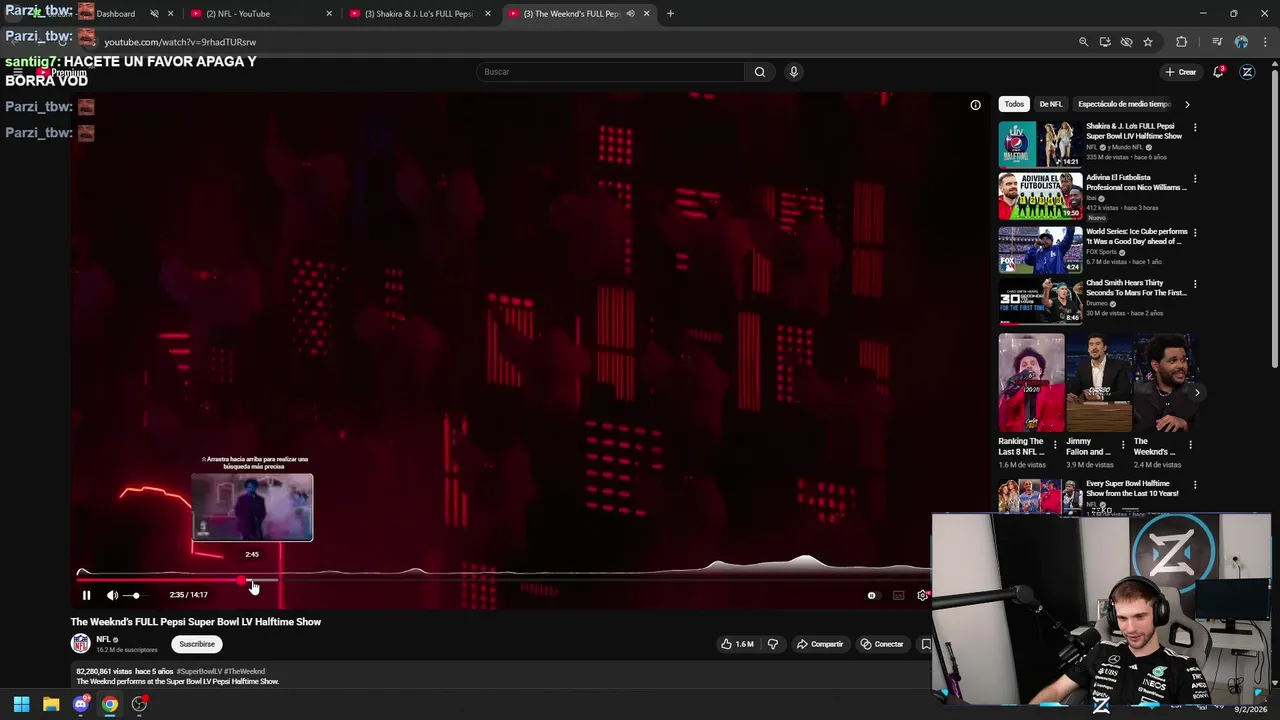Select the De NFL filter chip
This screenshot has width=1280, height=720.
point(1051,104)
